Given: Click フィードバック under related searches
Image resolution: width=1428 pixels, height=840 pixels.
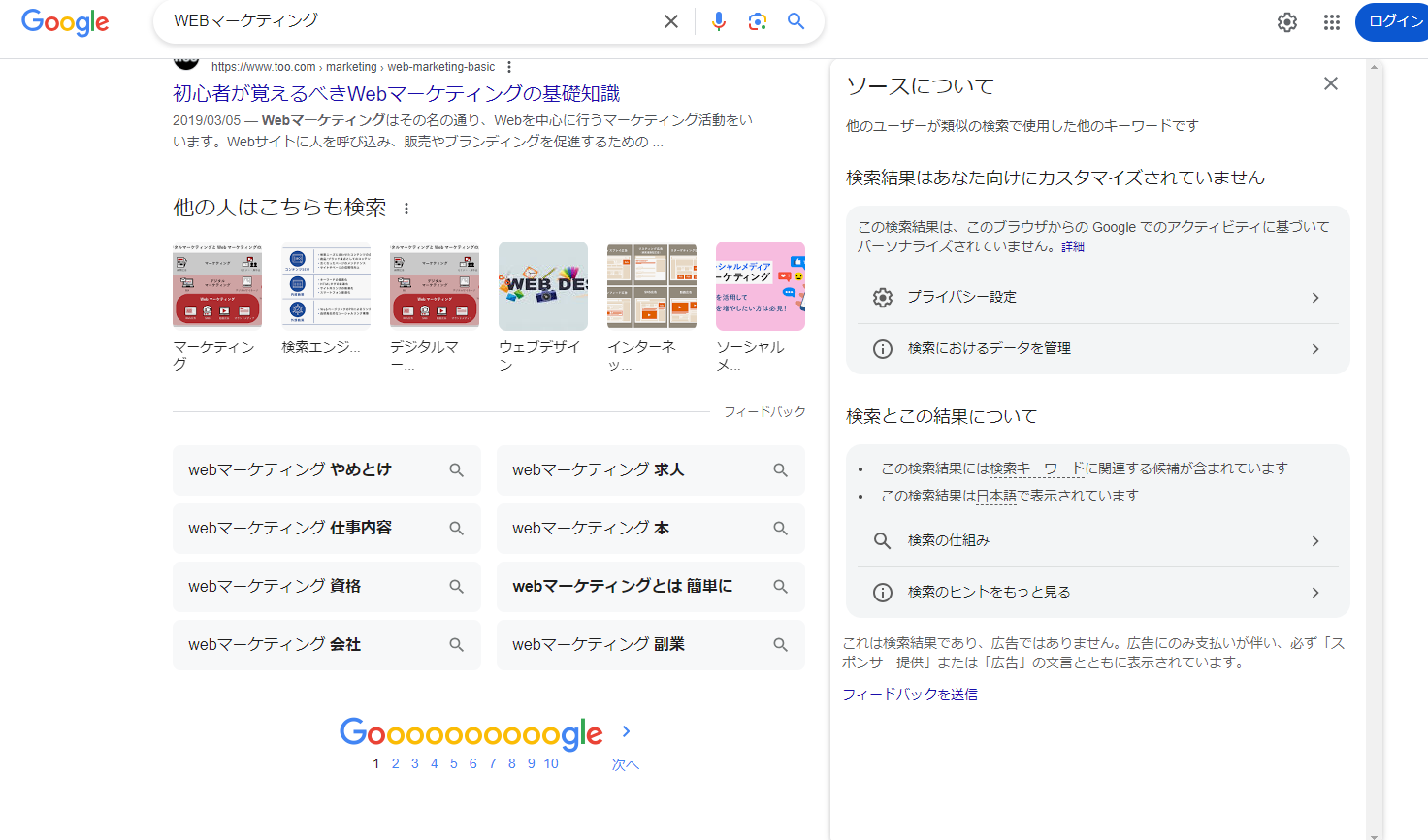Looking at the screenshot, I should click(x=764, y=412).
